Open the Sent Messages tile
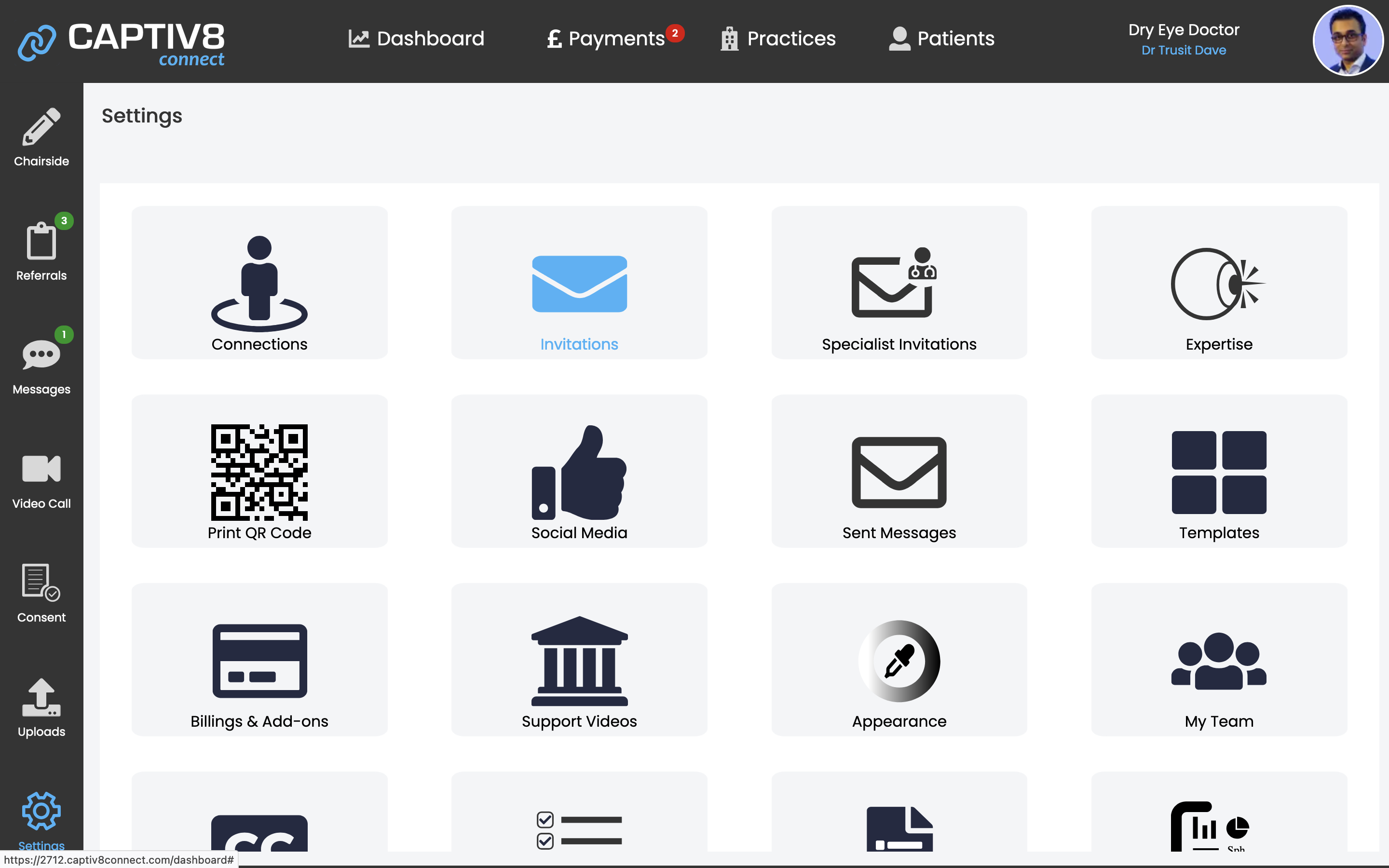 point(899,471)
